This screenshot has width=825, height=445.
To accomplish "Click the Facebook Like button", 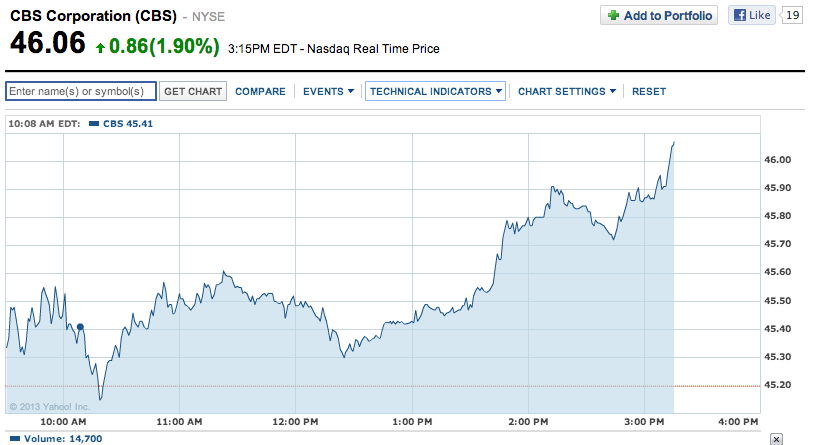I will (x=752, y=15).
